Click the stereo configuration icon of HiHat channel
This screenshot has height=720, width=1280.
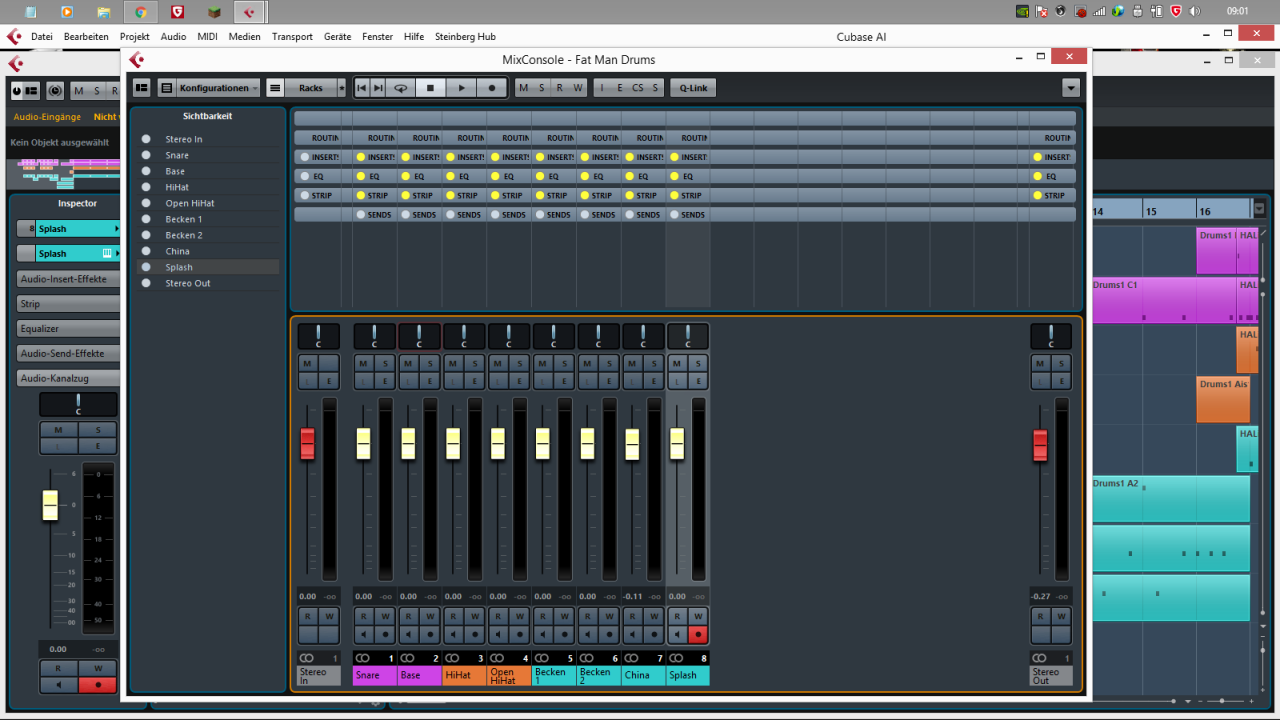click(x=453, y=657)
